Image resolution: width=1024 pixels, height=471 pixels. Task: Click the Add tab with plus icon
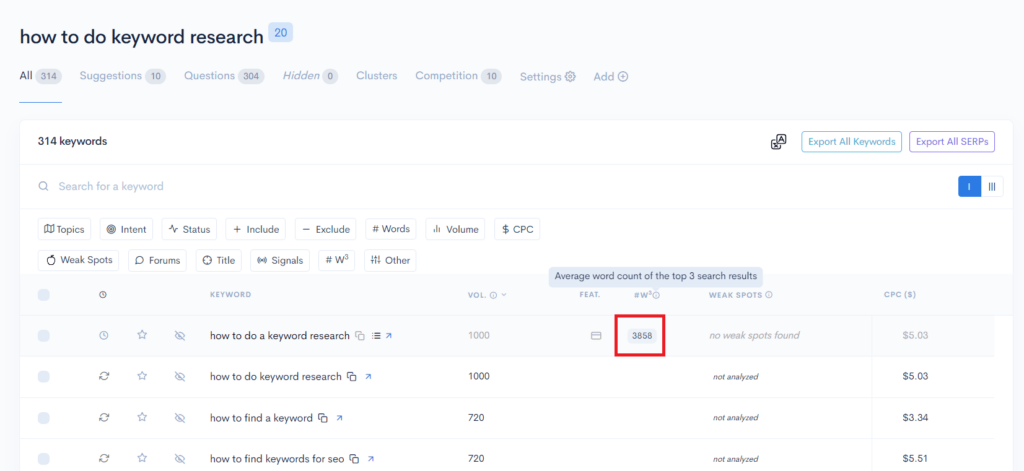coord(611,76)
